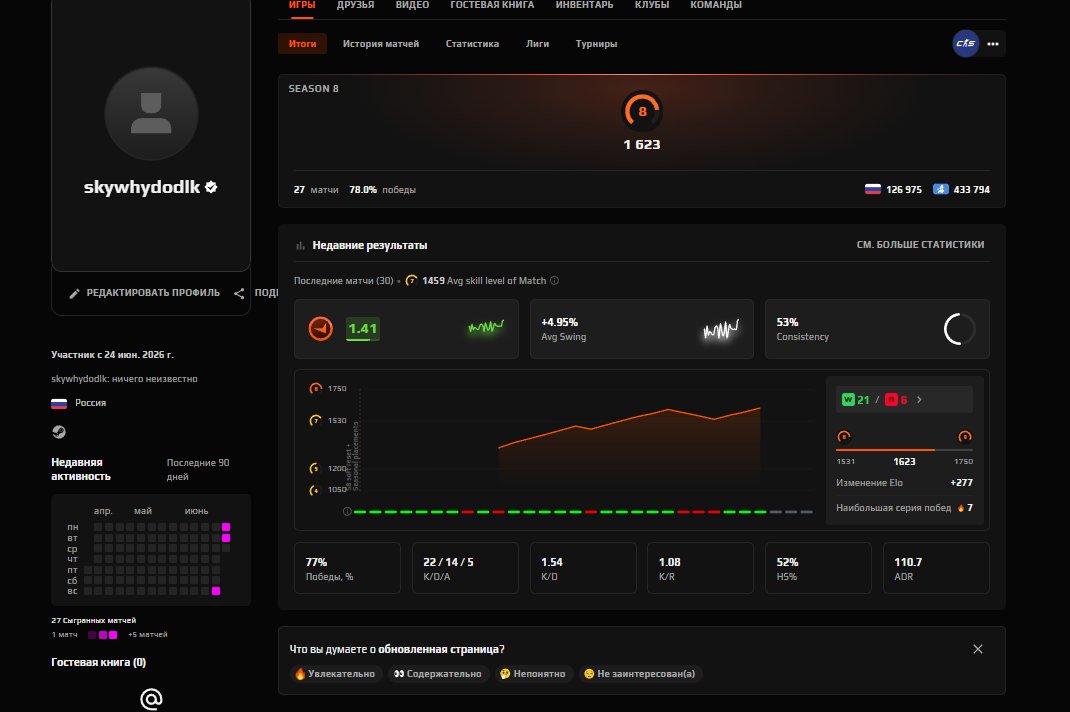Click the bar chart icon by Недавние результаты
Screen dimensions: 1070x712
pos(300,245)
